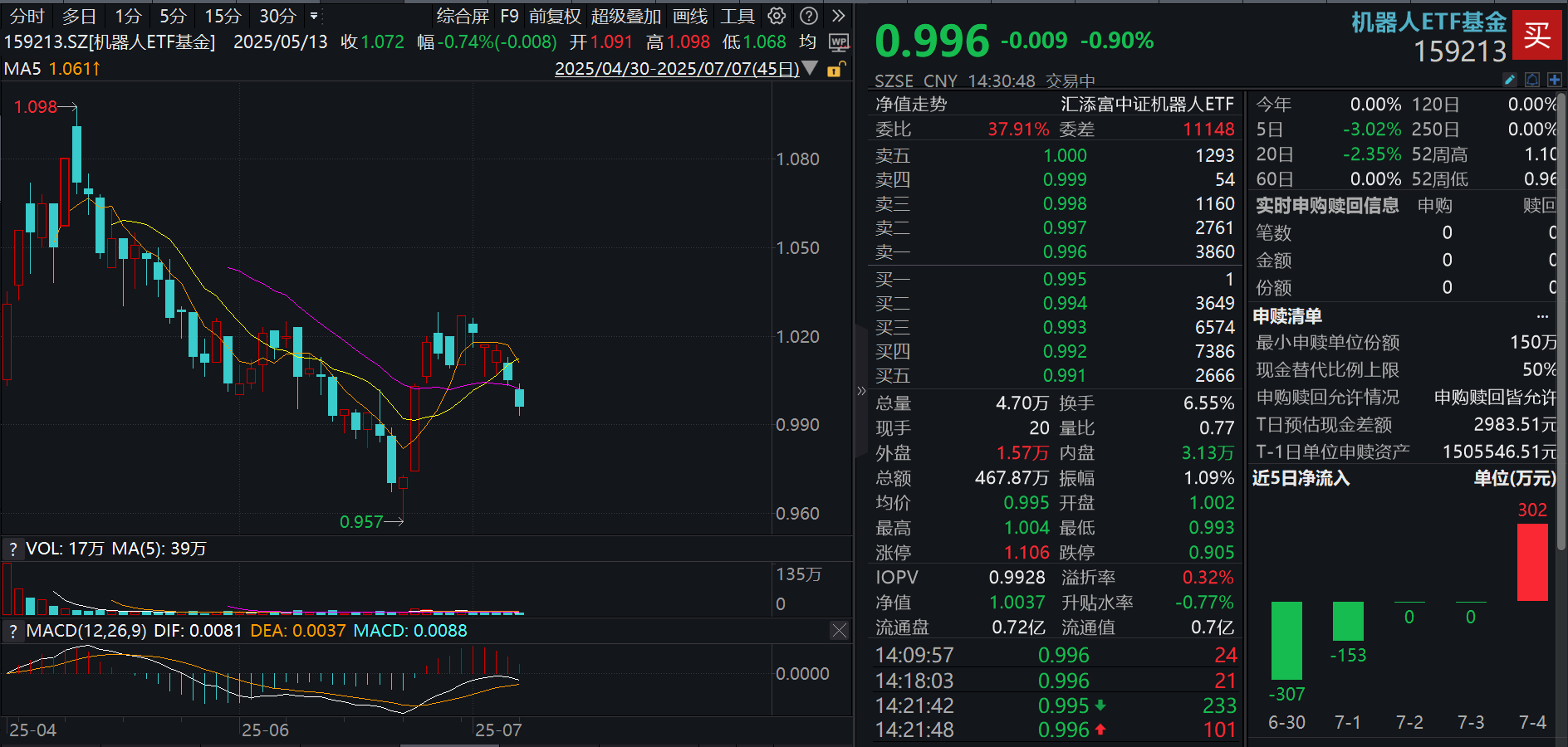Toggle the orange padlock beside the date range
This screenshot has height=747, width=1568.
click(835, 69)
